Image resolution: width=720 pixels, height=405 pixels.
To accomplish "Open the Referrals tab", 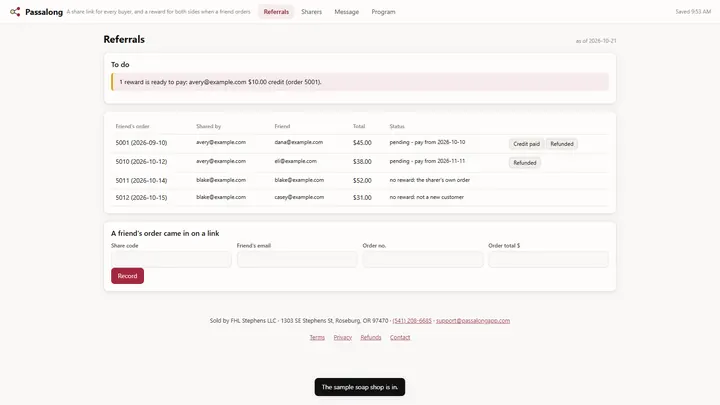I will [x=276, y=11].
